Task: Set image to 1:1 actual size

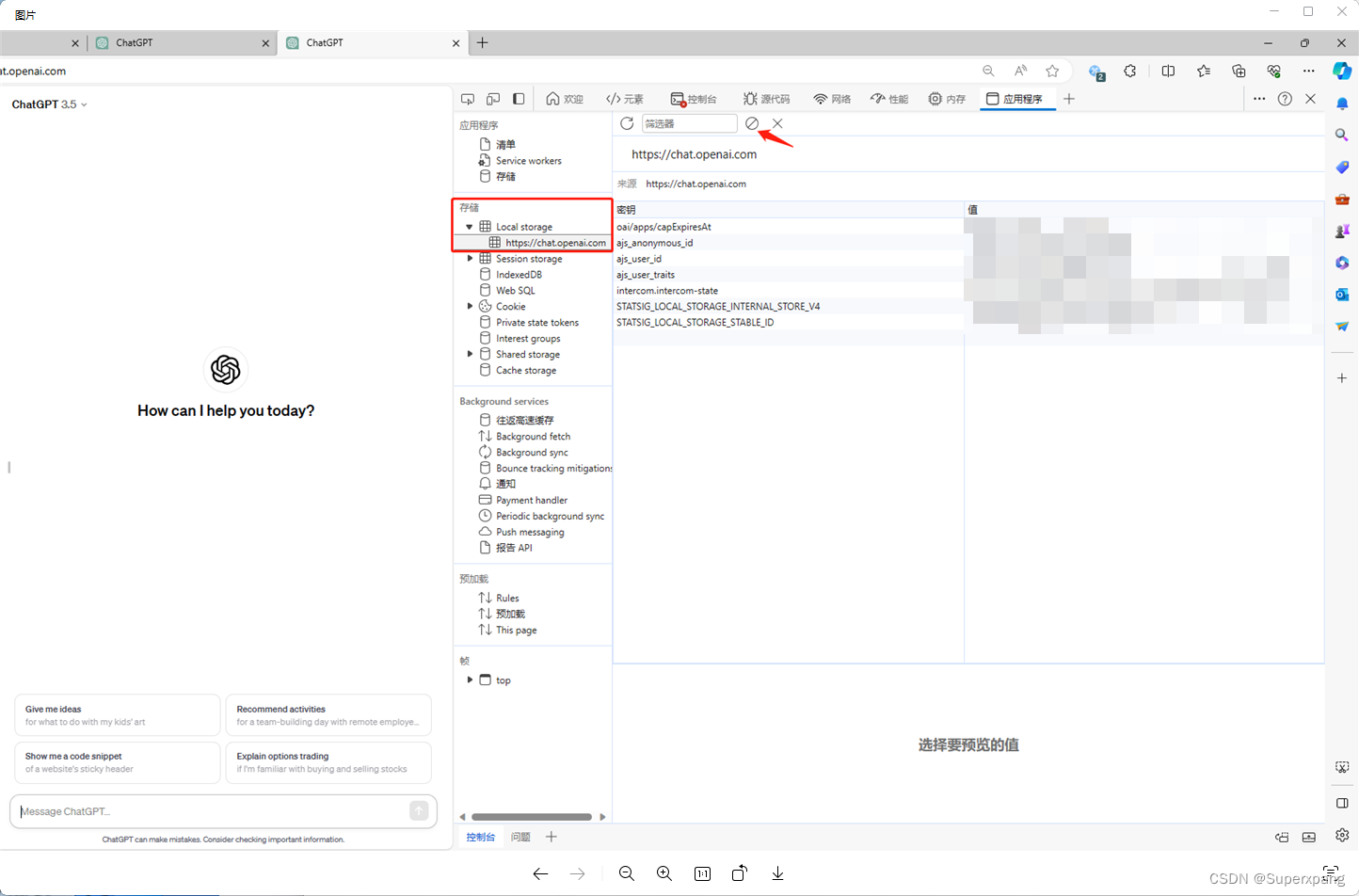Action: (702, 873)
